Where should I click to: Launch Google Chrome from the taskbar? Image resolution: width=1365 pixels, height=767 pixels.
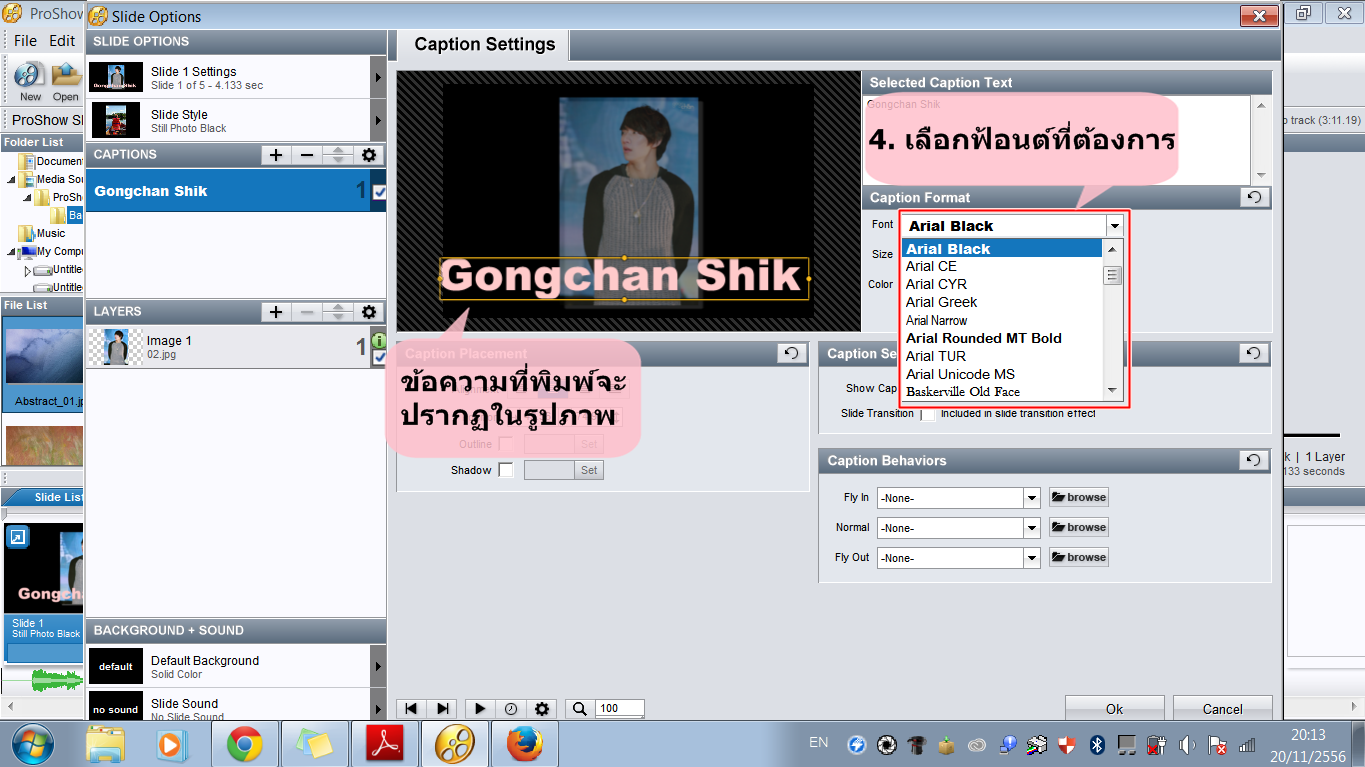245,745
